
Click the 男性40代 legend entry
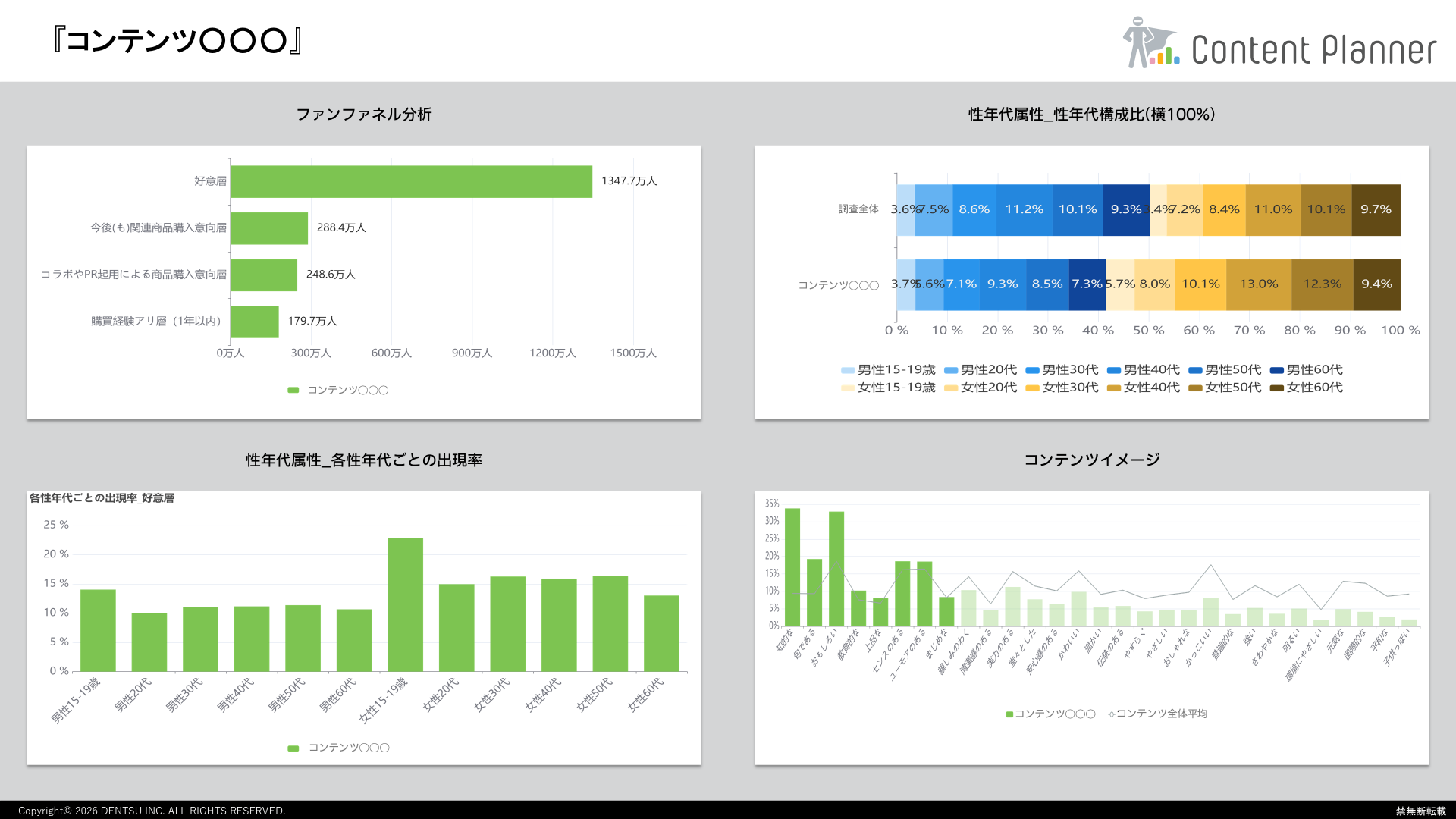click(1144, 370)
